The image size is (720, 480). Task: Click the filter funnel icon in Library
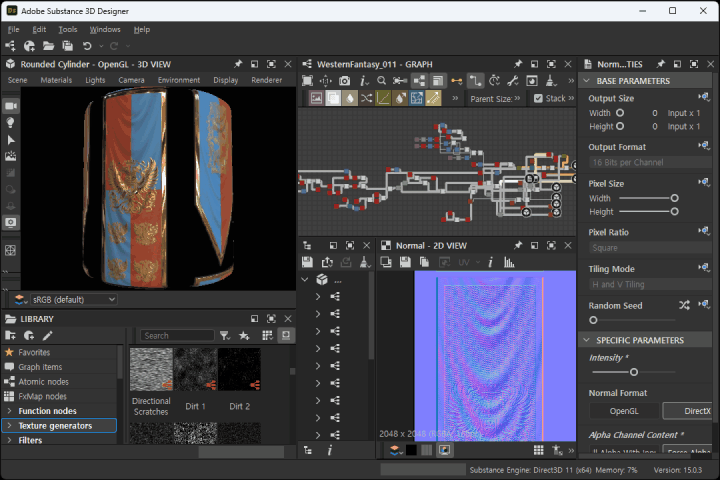point(225,336)
